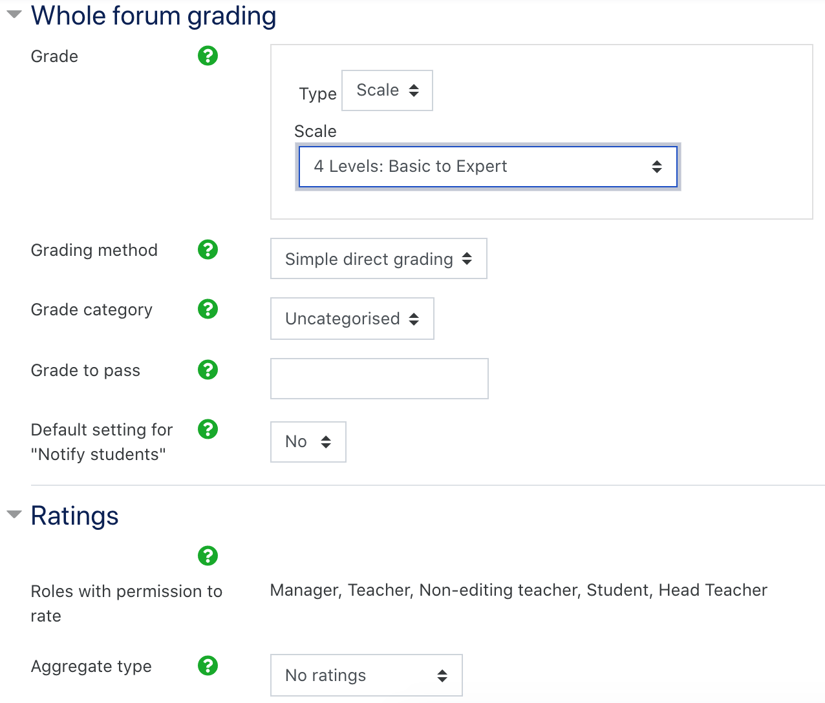
Task: Open the Simple direct grading dropdown
Action: point(378,258)
